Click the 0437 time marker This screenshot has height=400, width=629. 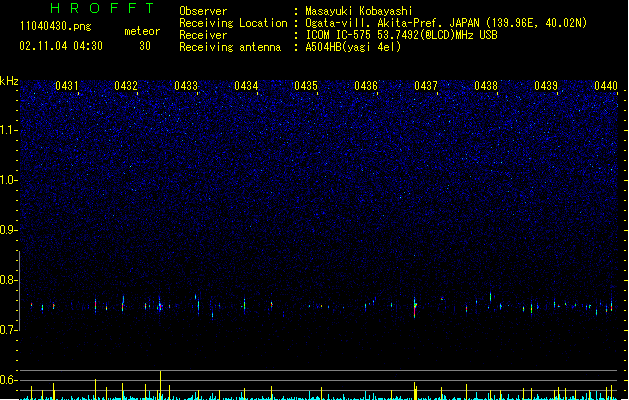tap(426, 86)
